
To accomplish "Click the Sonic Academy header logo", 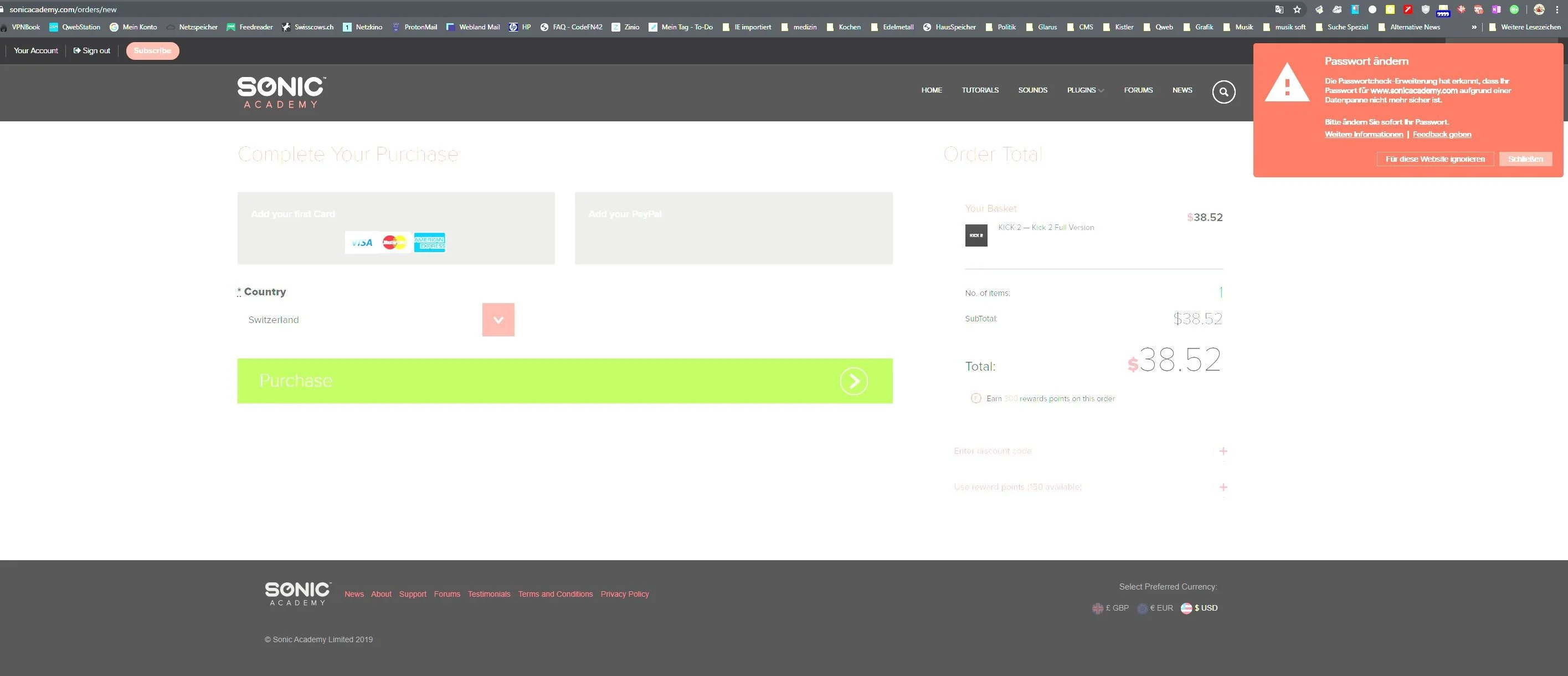I will pyautogui.click(x=281, y=93).
